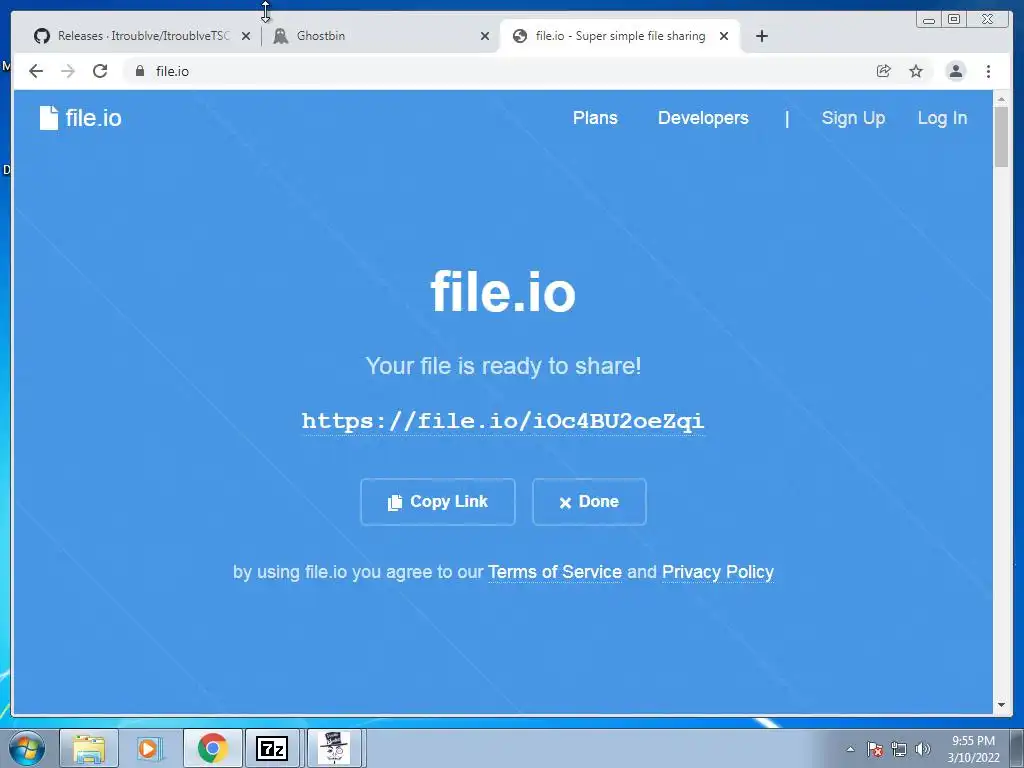Click Sign Up in header
This screenshot has width=1024, height=768.
tap(853, 118)
